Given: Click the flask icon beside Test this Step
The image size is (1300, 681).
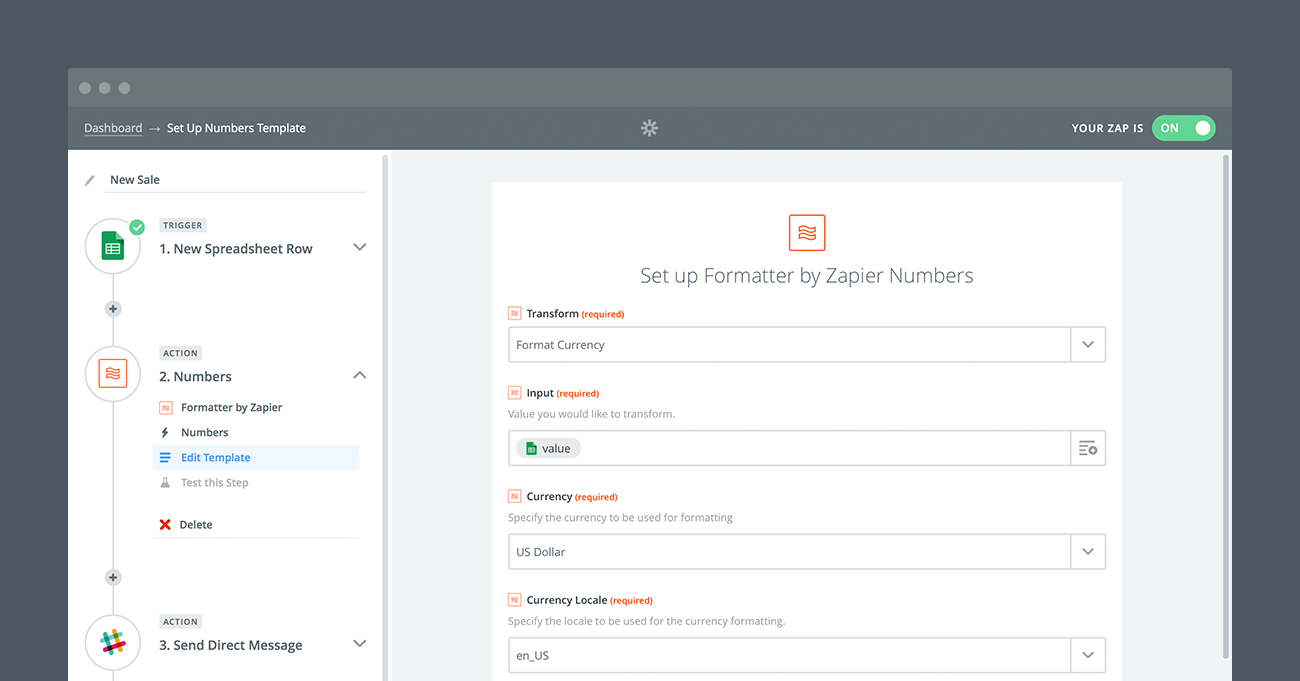Looking at the screenshot, I should point(165,483).
